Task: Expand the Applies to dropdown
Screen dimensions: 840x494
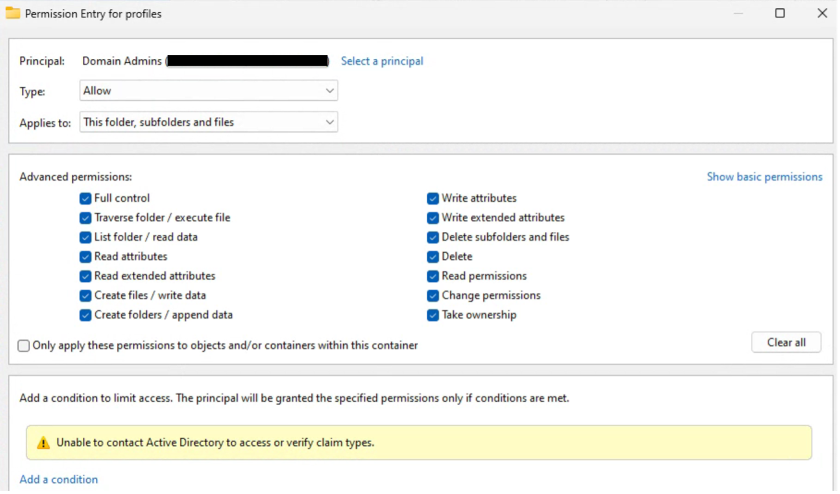Action: click(x=208, y=122)
